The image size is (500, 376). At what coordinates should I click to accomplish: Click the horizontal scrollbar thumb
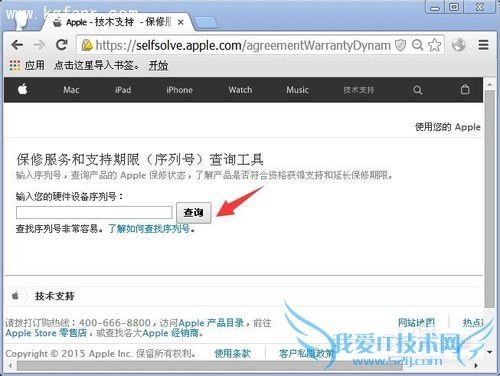(210, 365)
